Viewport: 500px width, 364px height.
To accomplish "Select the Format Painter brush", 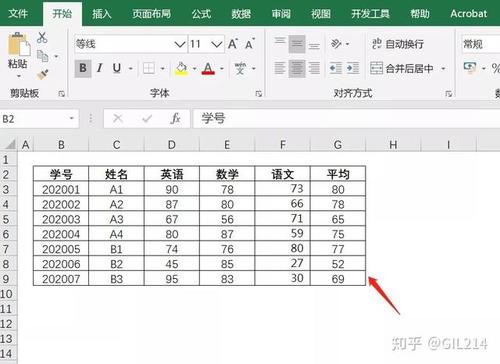I will (x=43, y=74).
